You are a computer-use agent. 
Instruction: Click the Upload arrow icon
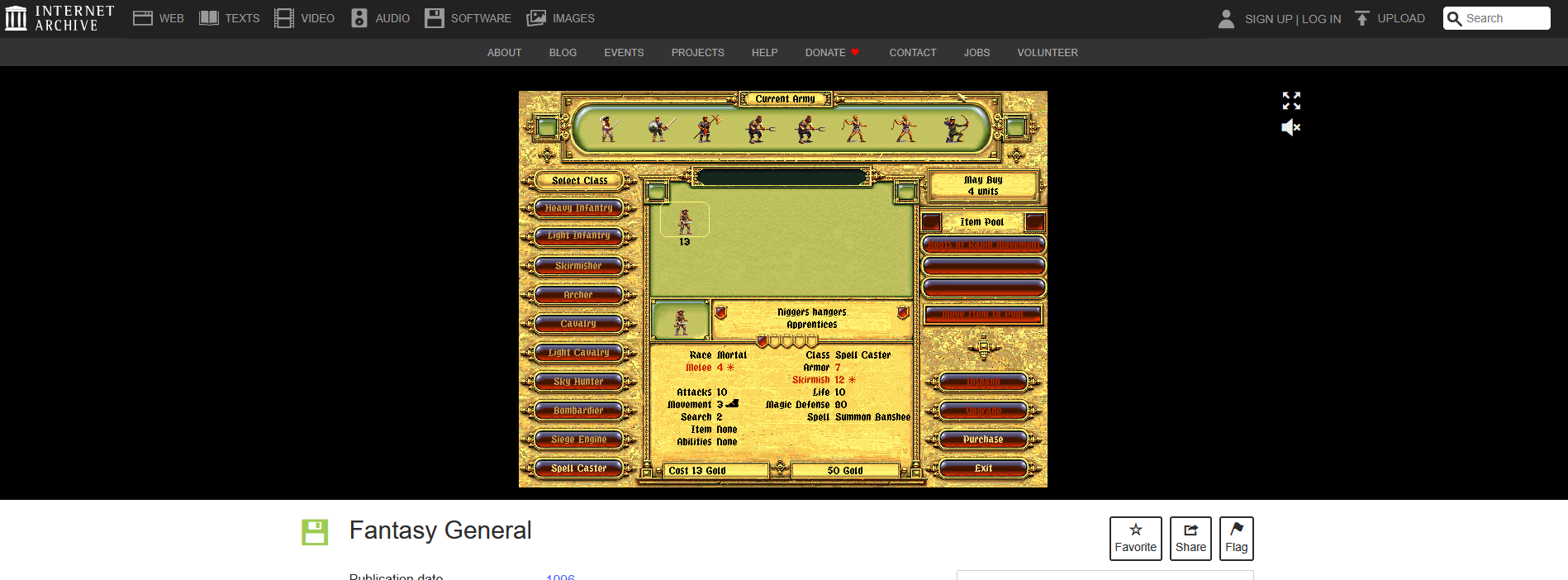1362,18
